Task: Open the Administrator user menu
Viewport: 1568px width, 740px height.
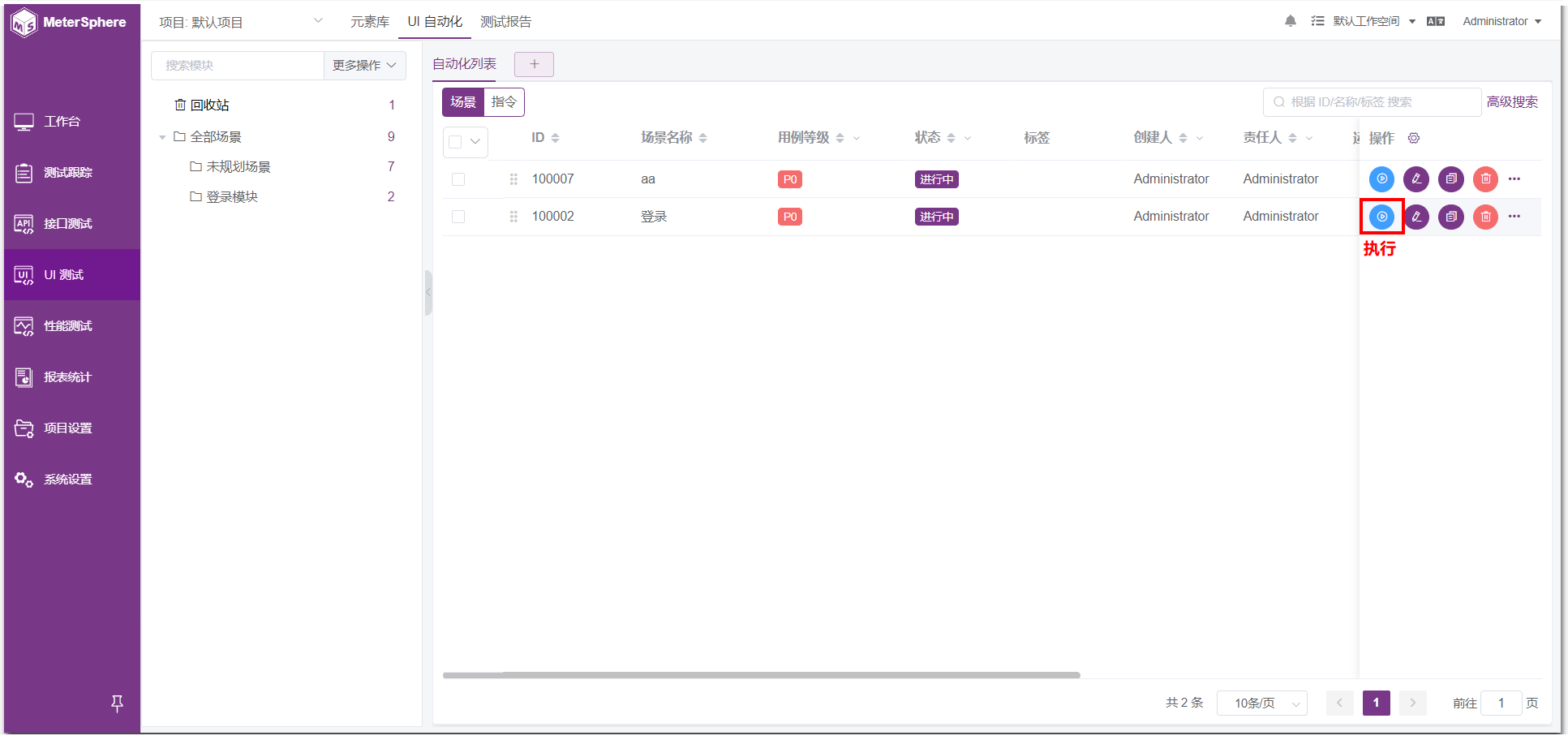Action: pos(1501,21)
